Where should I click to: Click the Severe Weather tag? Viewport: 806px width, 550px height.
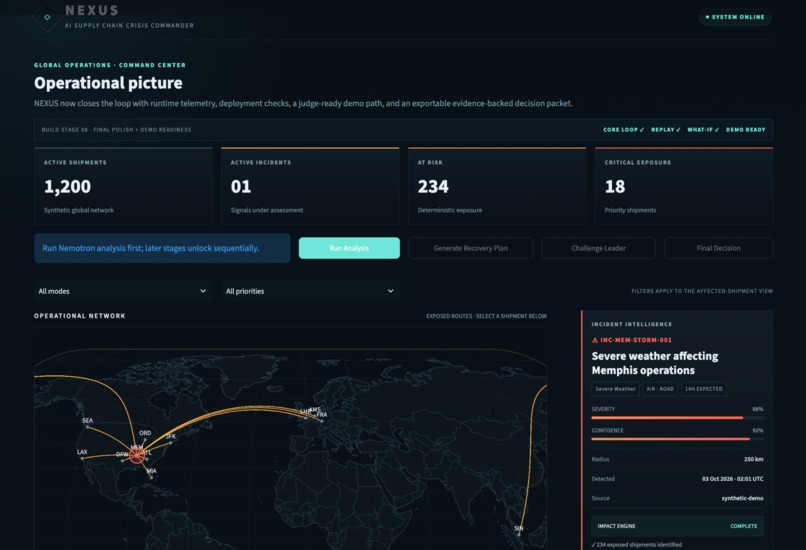(615, 389)
